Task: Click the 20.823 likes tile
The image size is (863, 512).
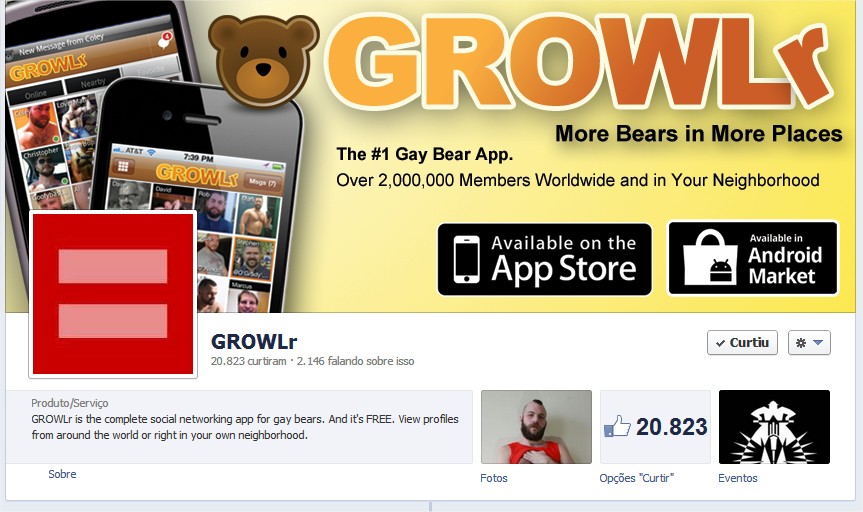Action: [655, 427]
